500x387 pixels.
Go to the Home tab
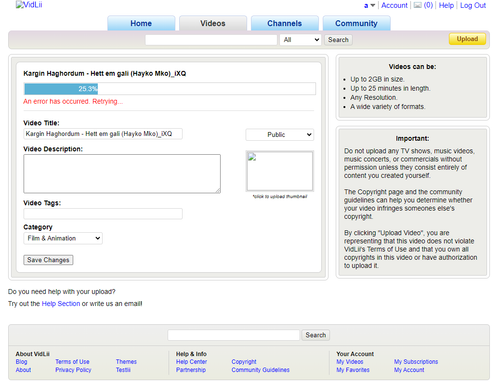[141, 23]
